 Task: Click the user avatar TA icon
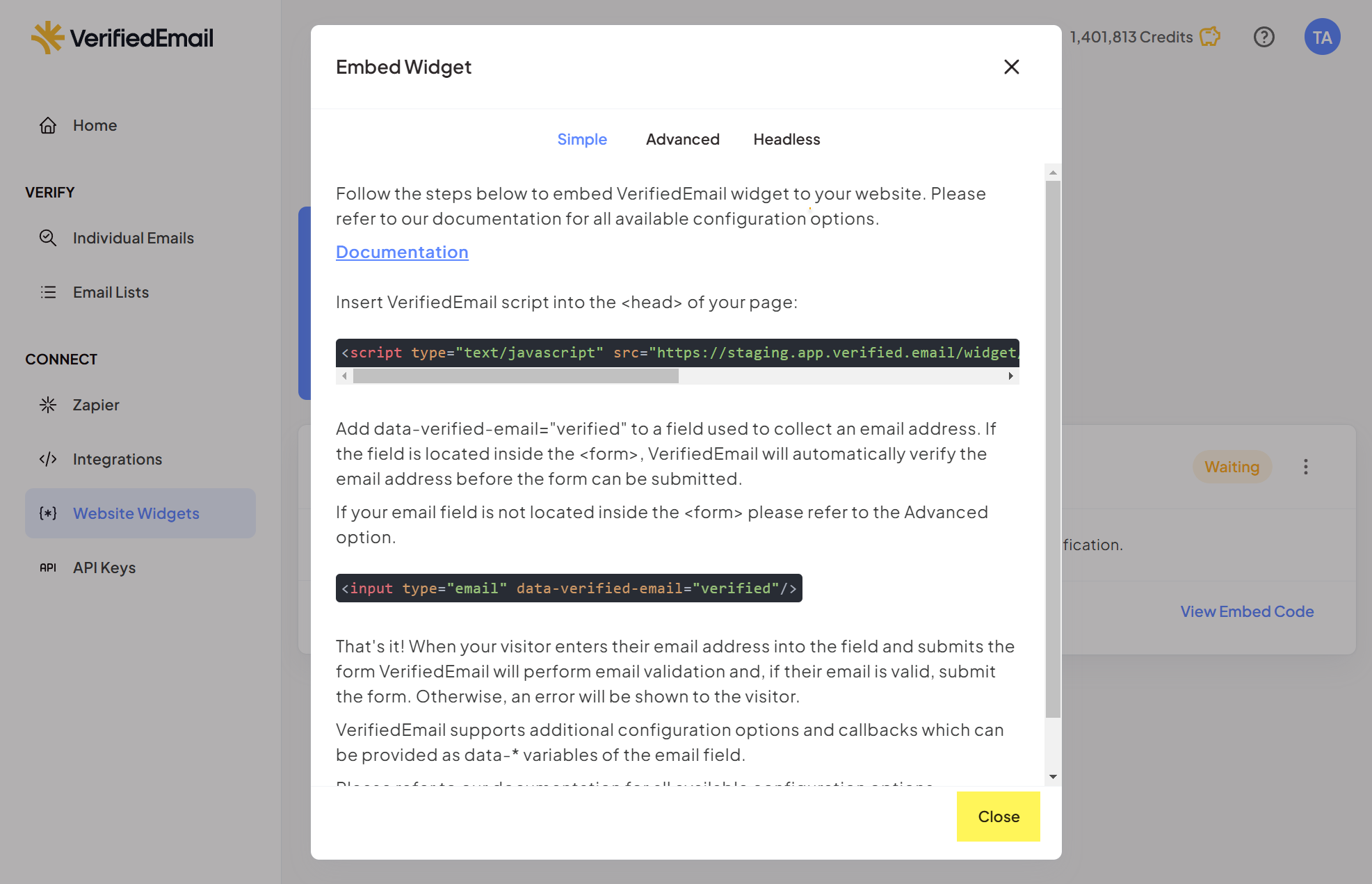[1322, 36]
